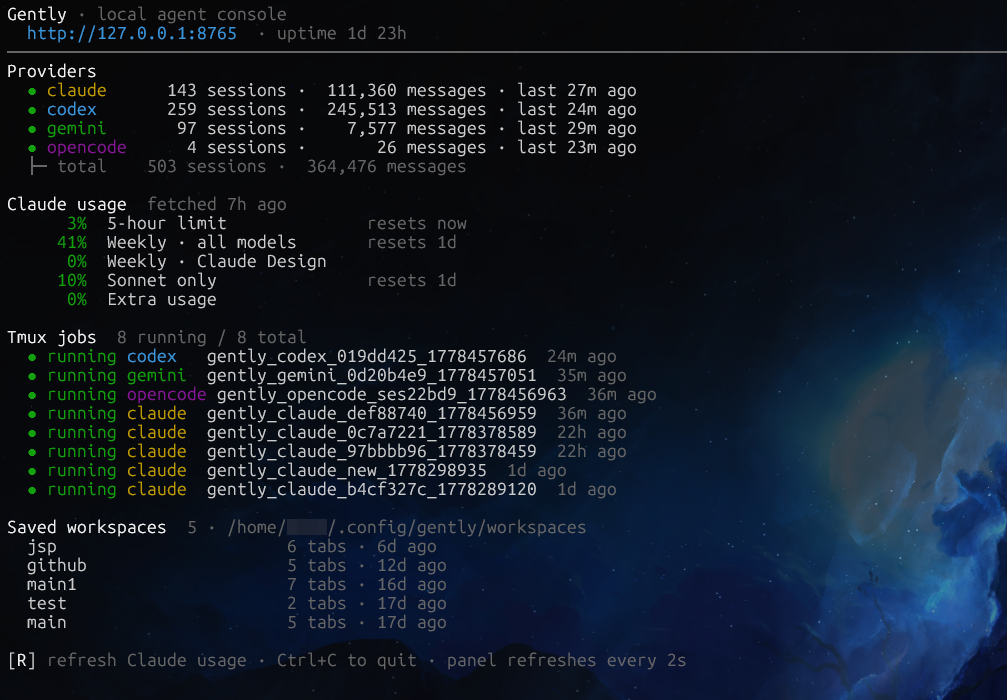Viewport: 1007px width, 700px height.
Task: Click the Tmux jobs section header
Action: point(51,337)
